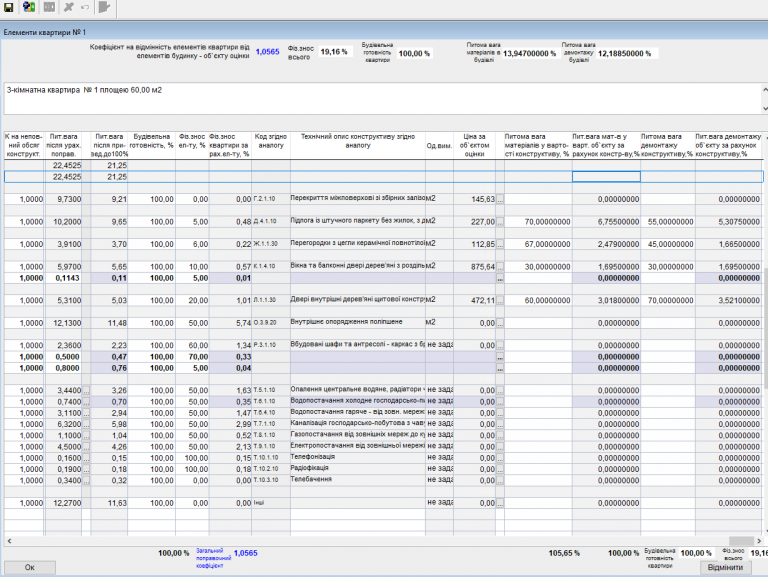Open ellipsis lookup beside price 145,63
Viewport: 768px width, 577px height.
[x=500, y=200]
